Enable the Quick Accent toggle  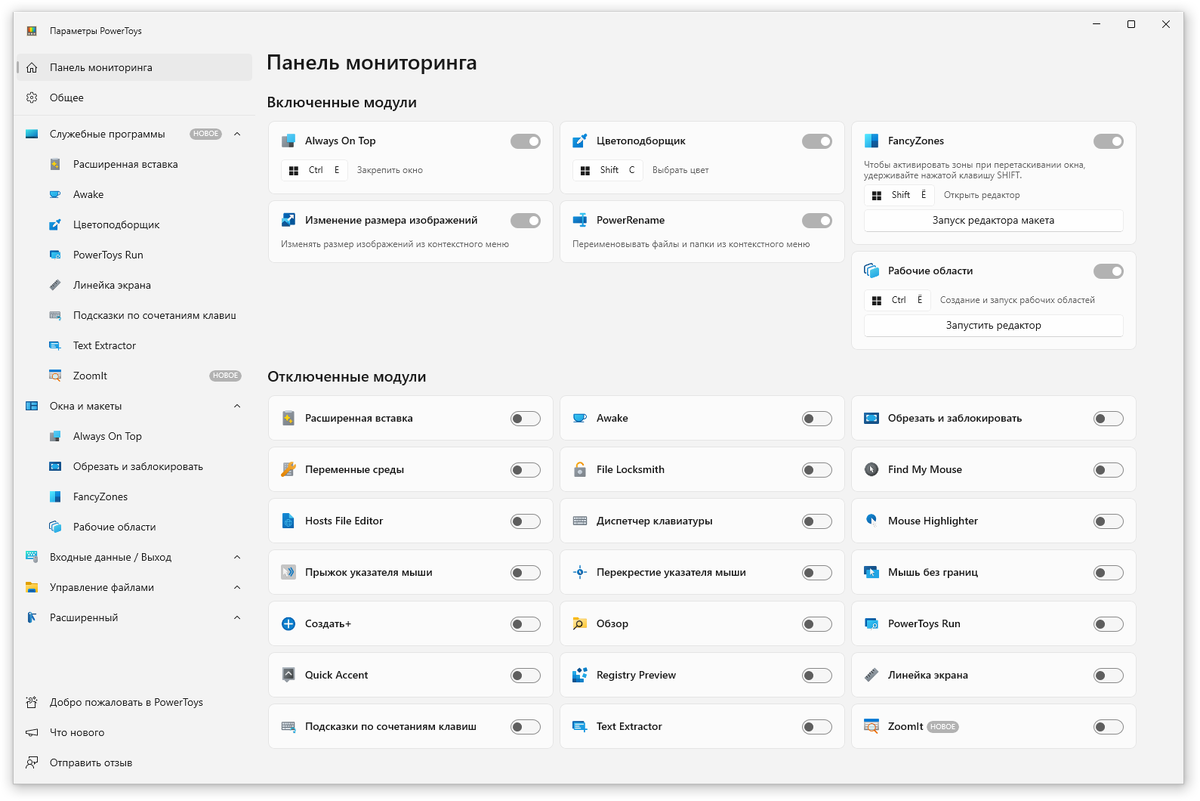click(525, 676)
